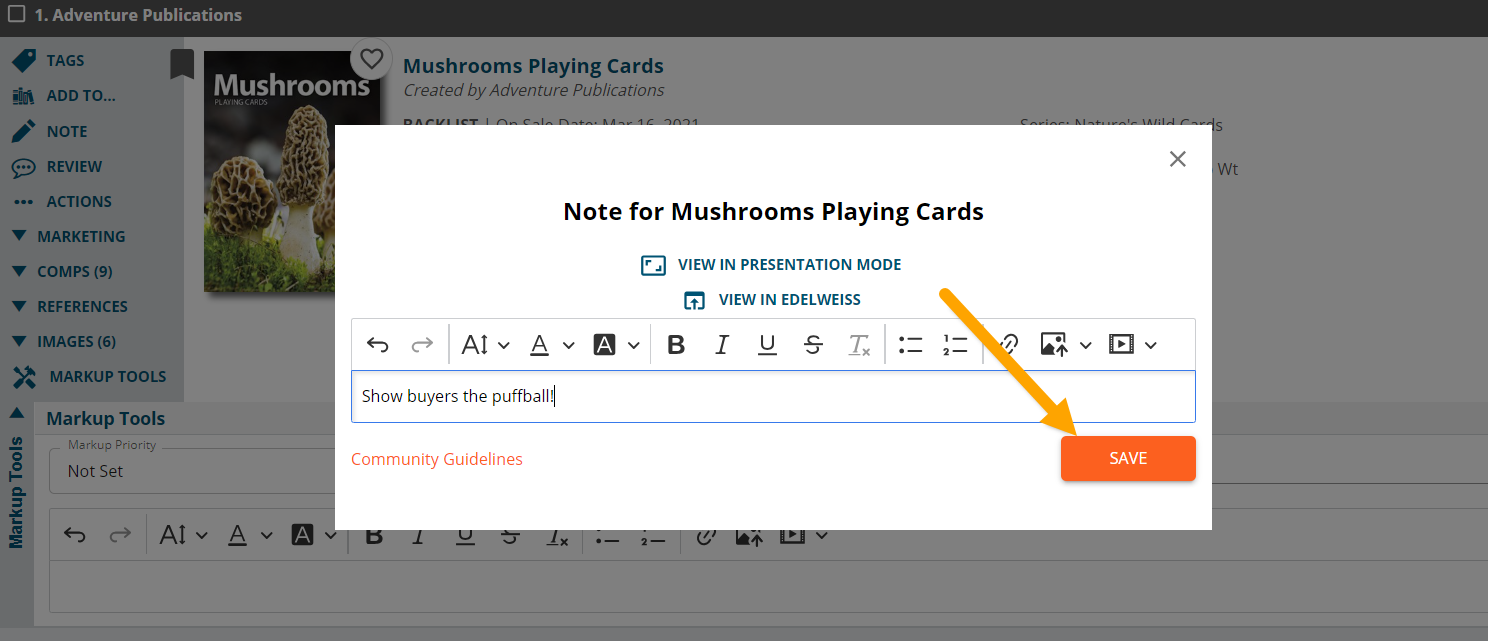Open ADD TO... in the left sidebar

click(x=64, y=96)
